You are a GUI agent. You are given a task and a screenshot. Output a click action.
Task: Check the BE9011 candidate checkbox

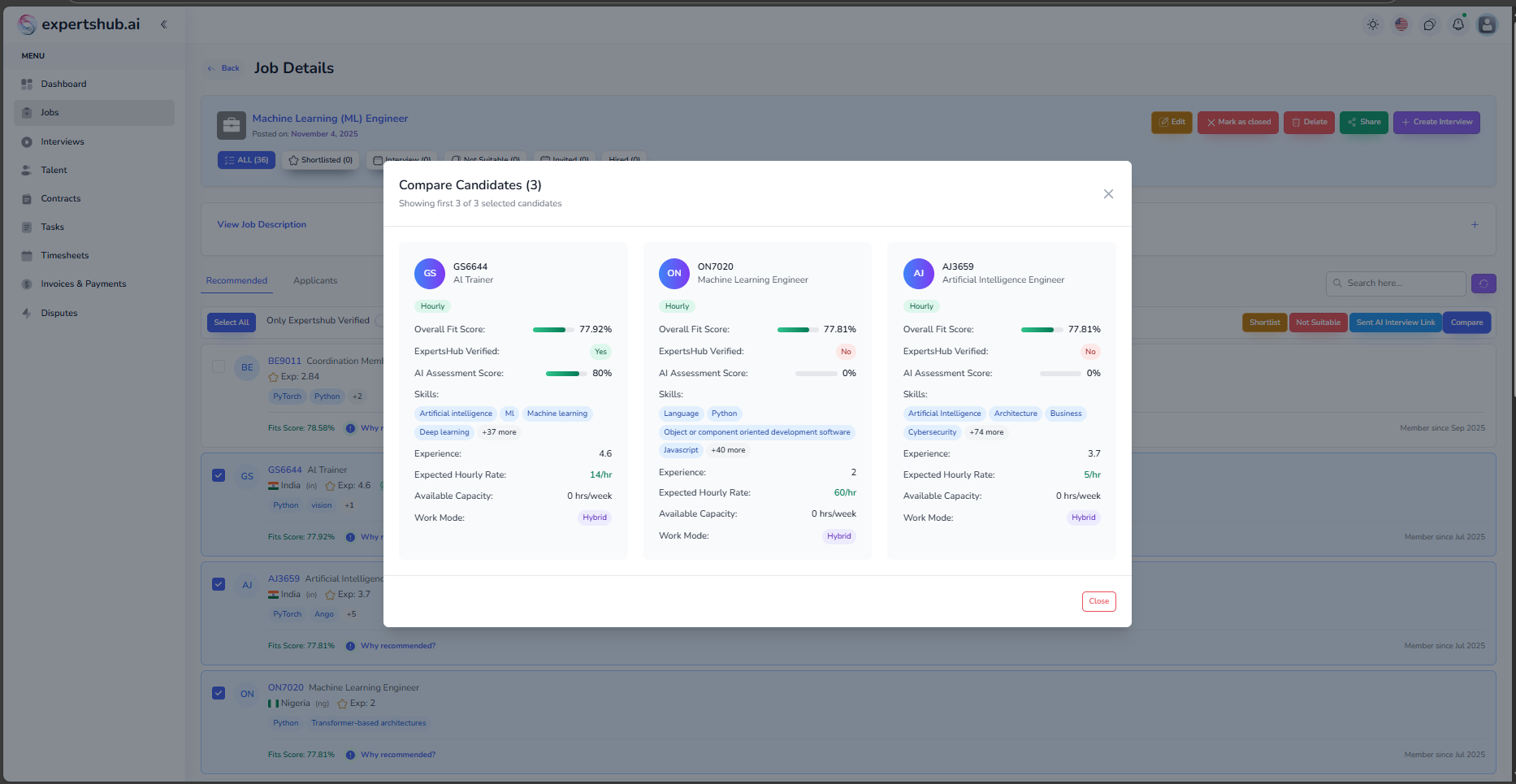(x=219, y=366)
